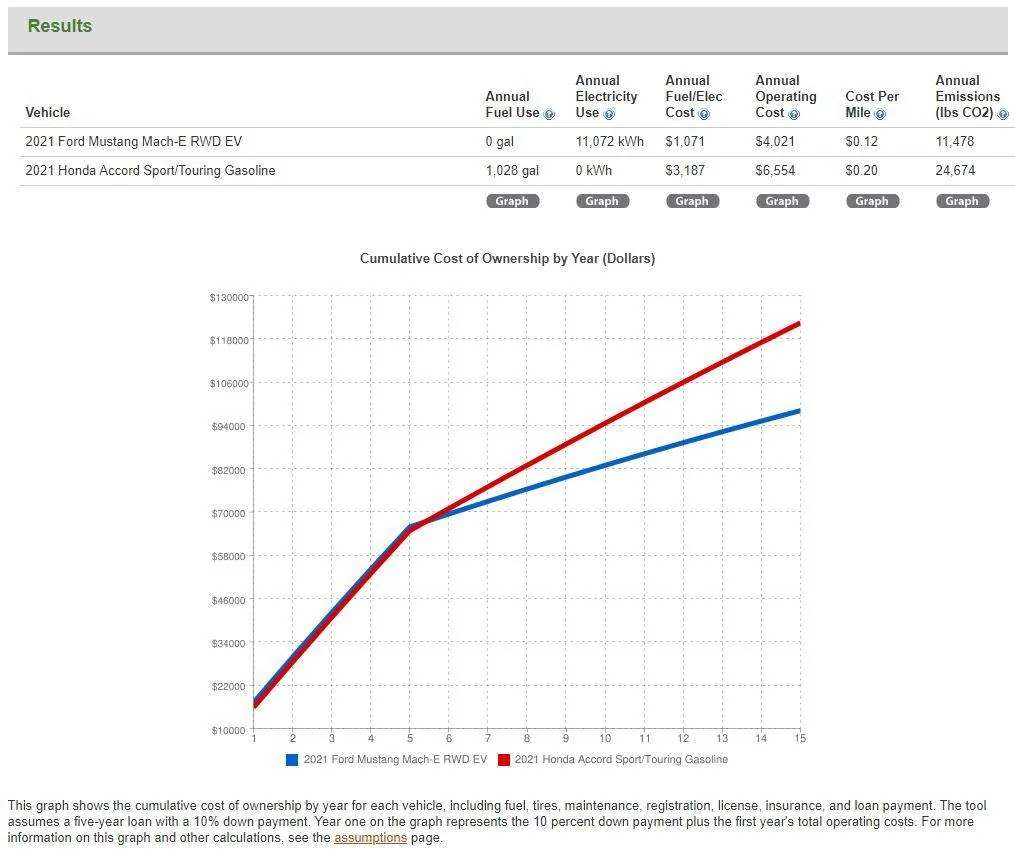Select legend label 2021 Honda Accord Sport/Touring Gasoline
Image resolution: width=1015 pixels, height=849 pixels.
point(621,760)
